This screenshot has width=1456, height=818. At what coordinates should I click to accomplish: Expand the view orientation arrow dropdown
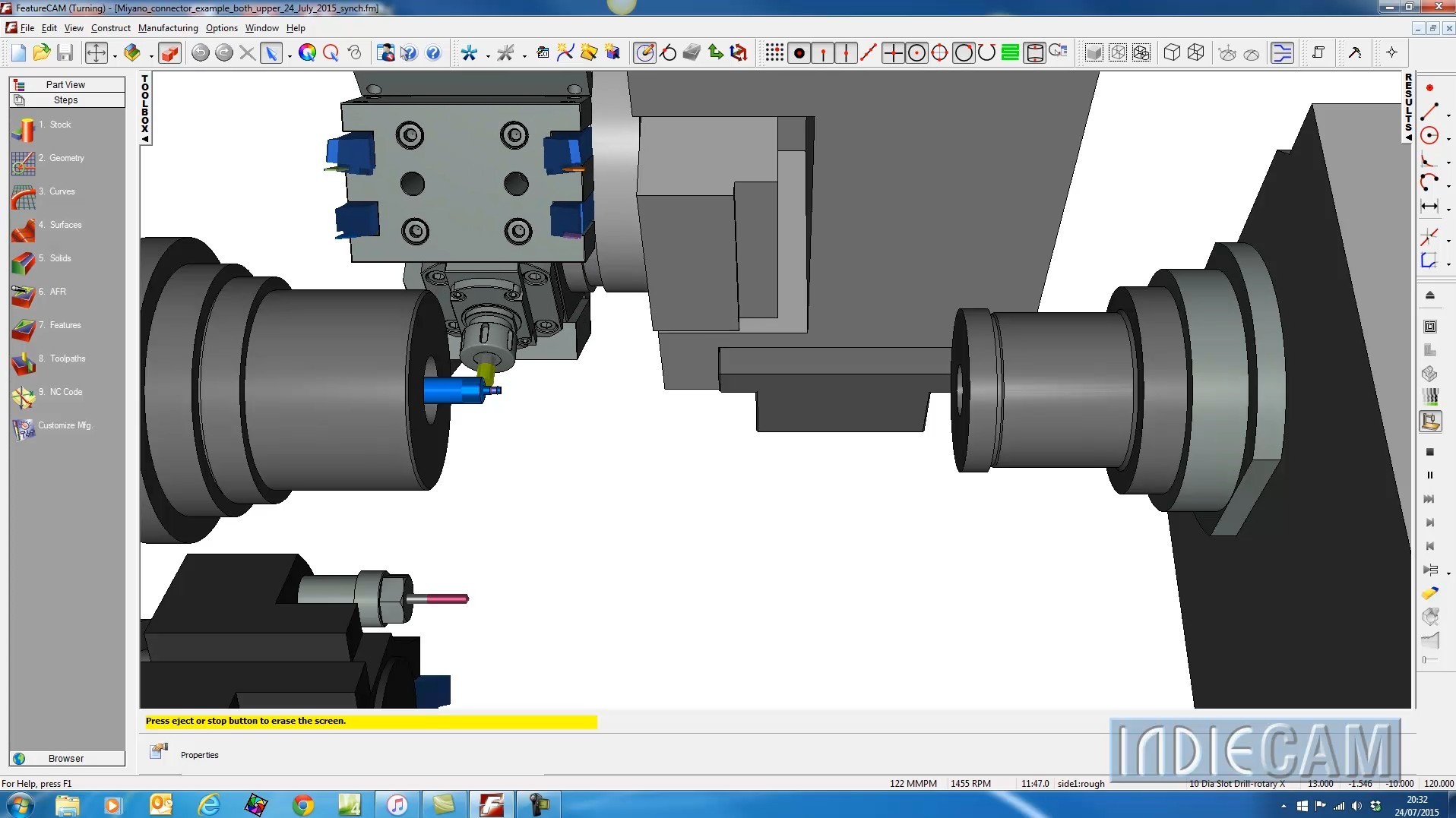tap(115, 55)
